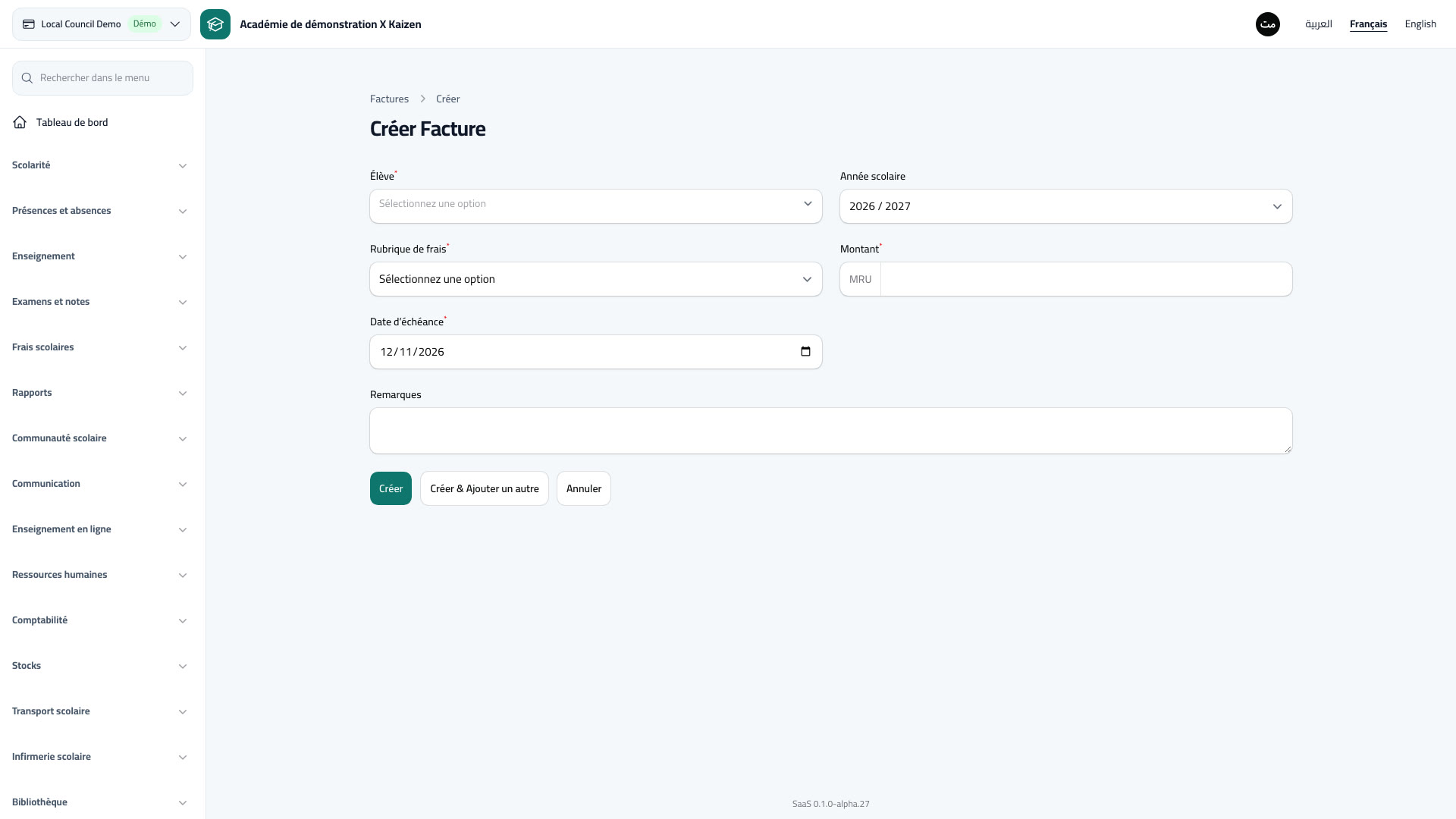Viewport: 1456px width, 819px height.
Task: Click the green Créer button
Action: point(391,488)
